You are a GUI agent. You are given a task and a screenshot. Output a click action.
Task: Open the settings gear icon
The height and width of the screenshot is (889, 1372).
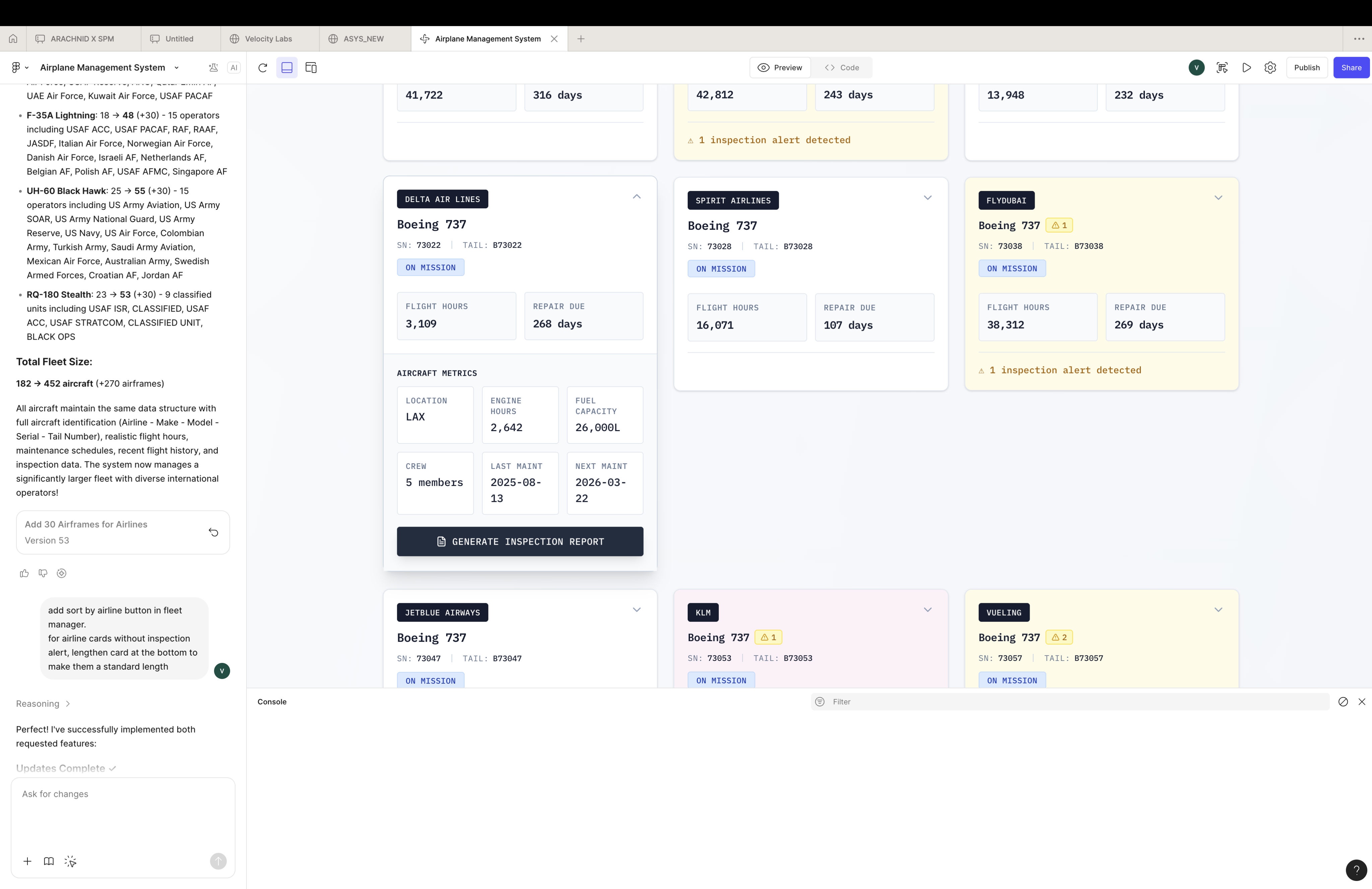(1270, 67)
